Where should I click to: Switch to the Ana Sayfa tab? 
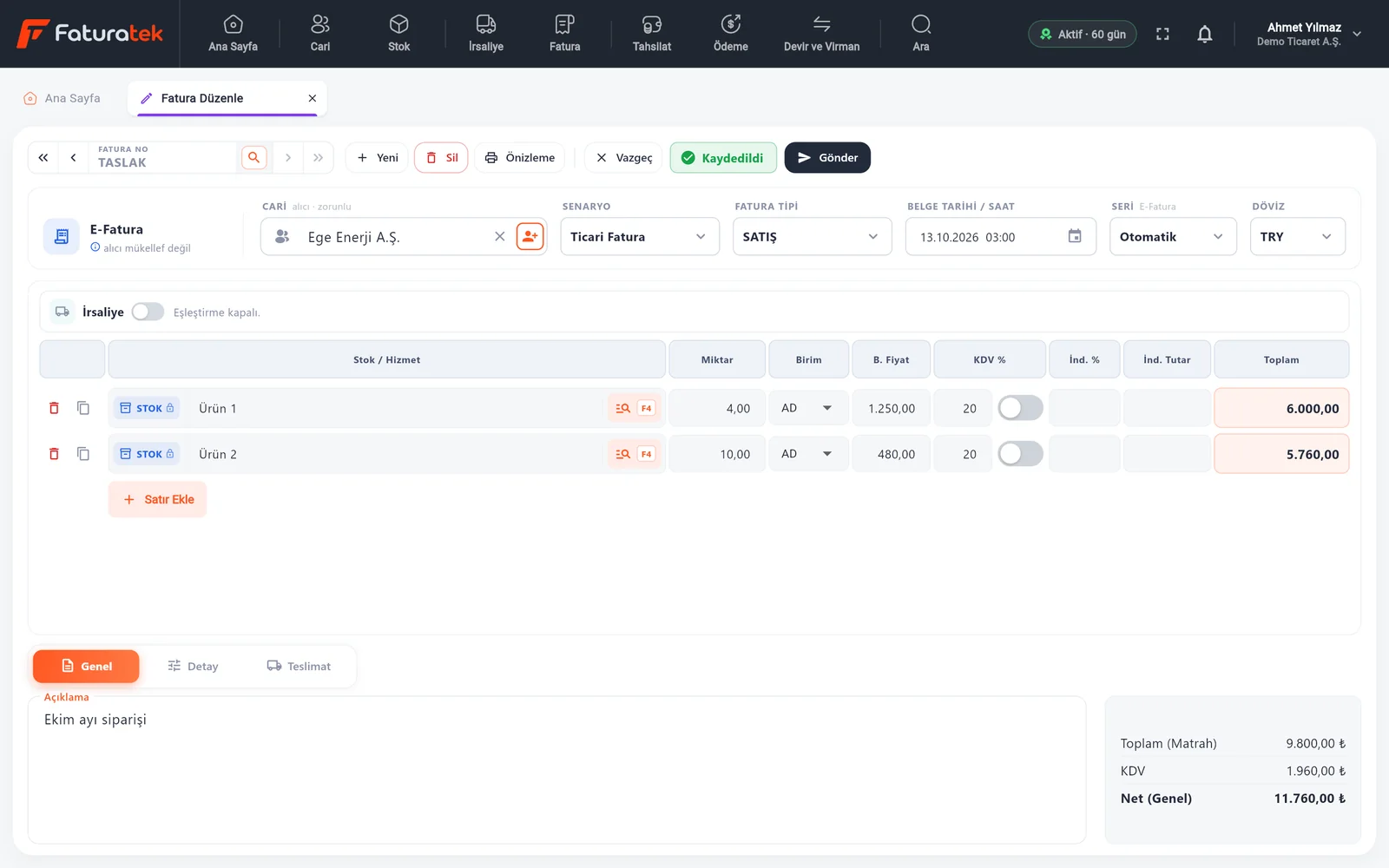click(x=62, y=98)
